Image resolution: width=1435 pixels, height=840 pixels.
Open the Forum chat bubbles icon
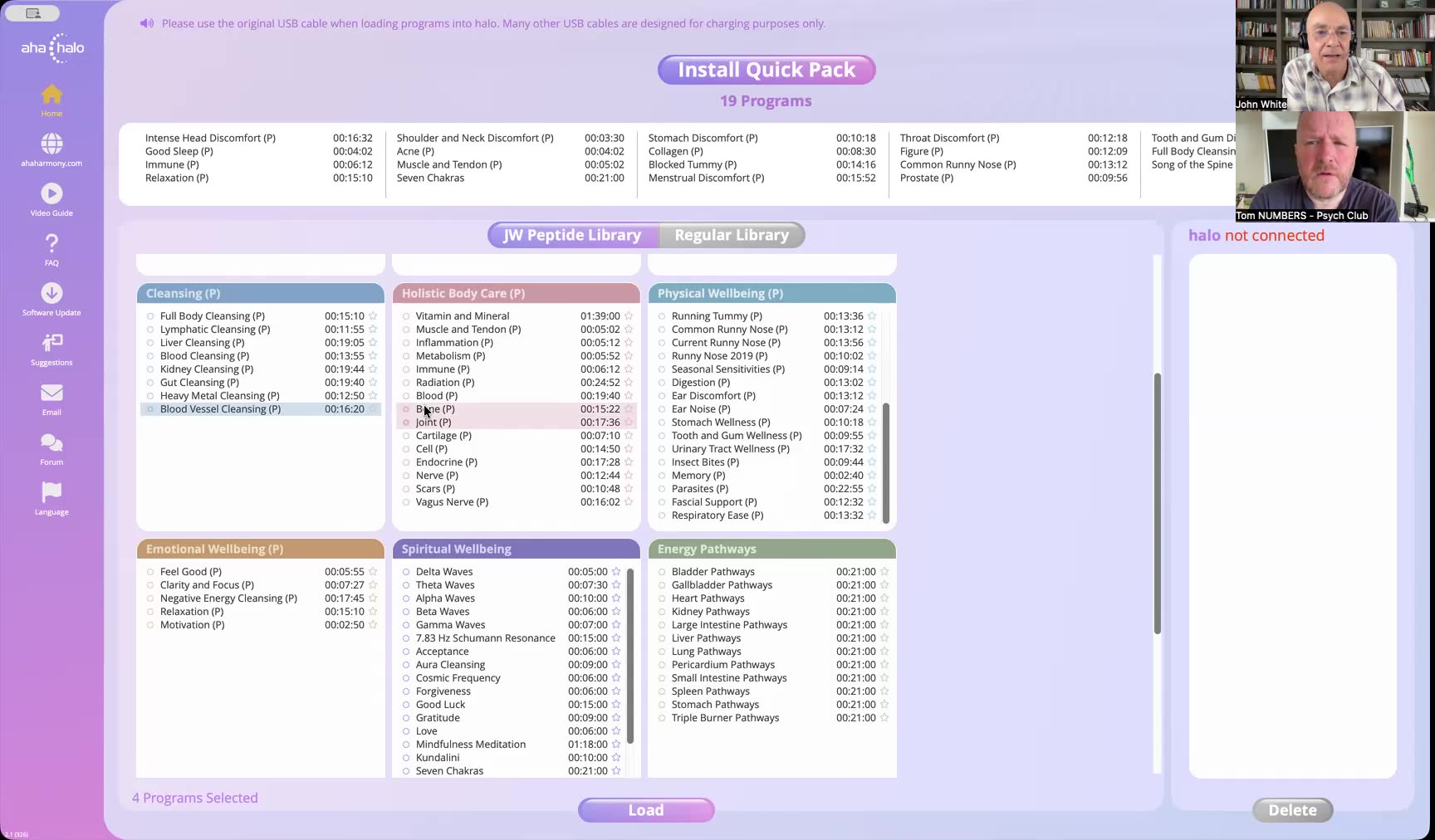point(51,442)
